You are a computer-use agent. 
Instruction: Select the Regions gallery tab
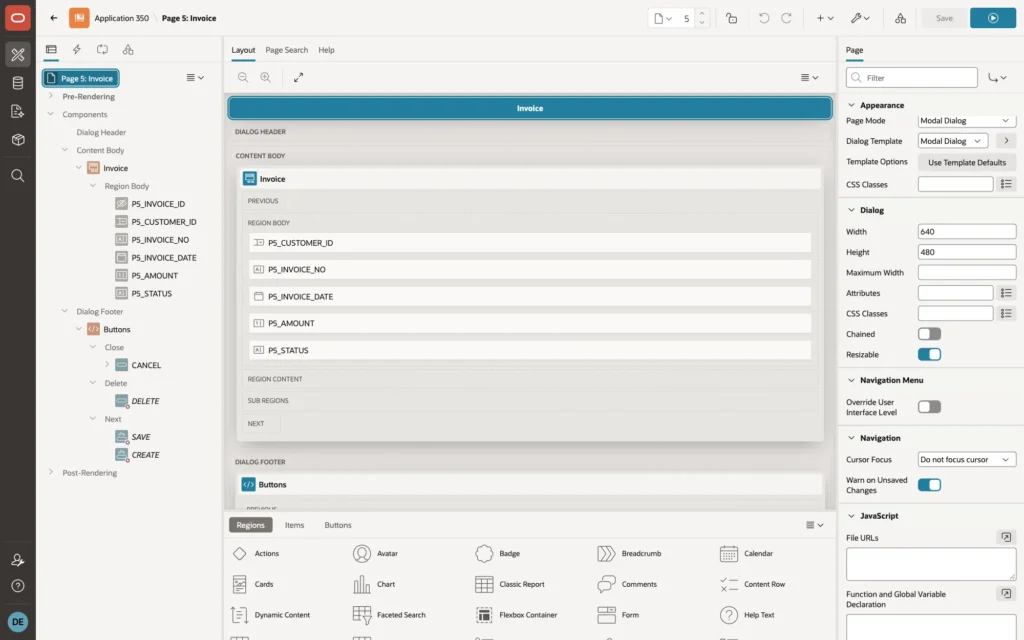251,525
